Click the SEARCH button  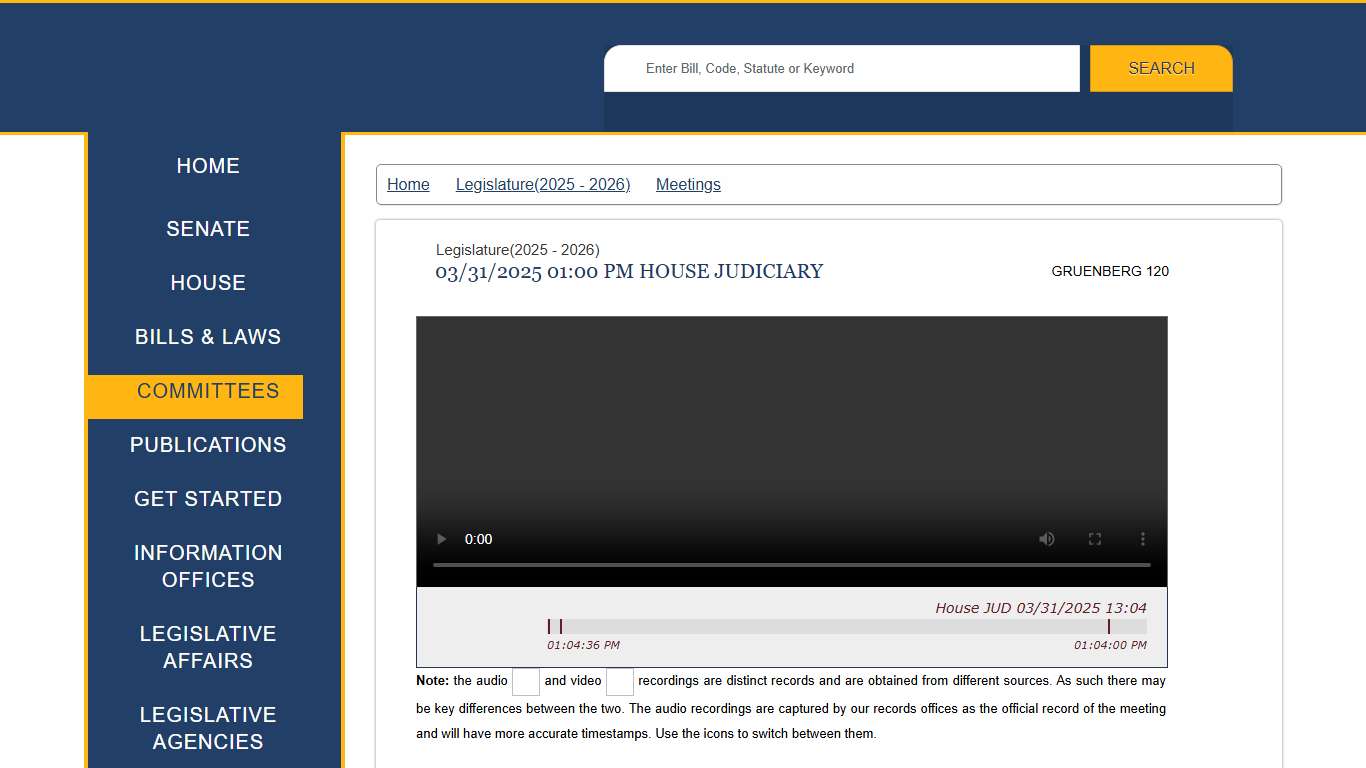tap(1160, 68)
